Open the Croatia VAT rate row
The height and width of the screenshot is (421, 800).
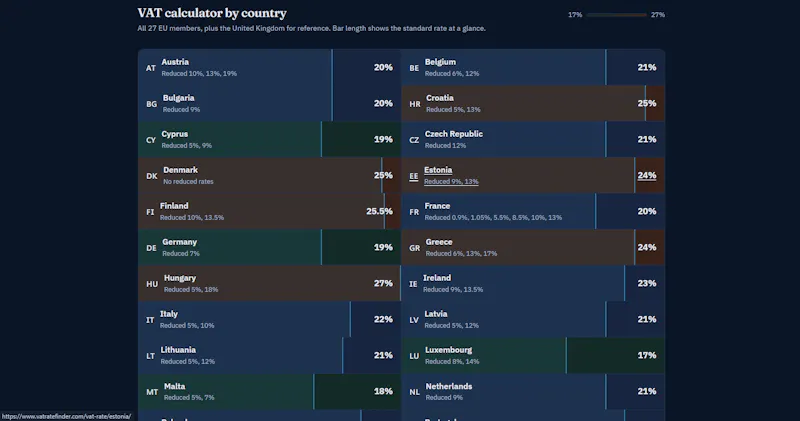coord(533,104)
